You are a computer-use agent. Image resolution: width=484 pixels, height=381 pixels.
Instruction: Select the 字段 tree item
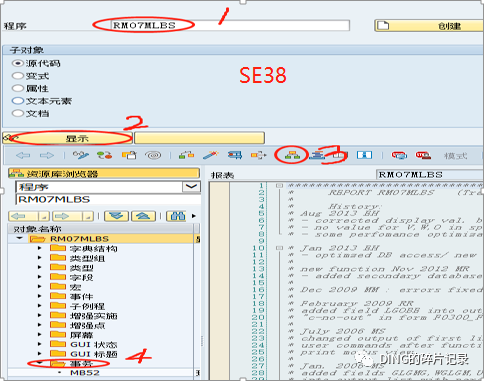click(81, 277)
